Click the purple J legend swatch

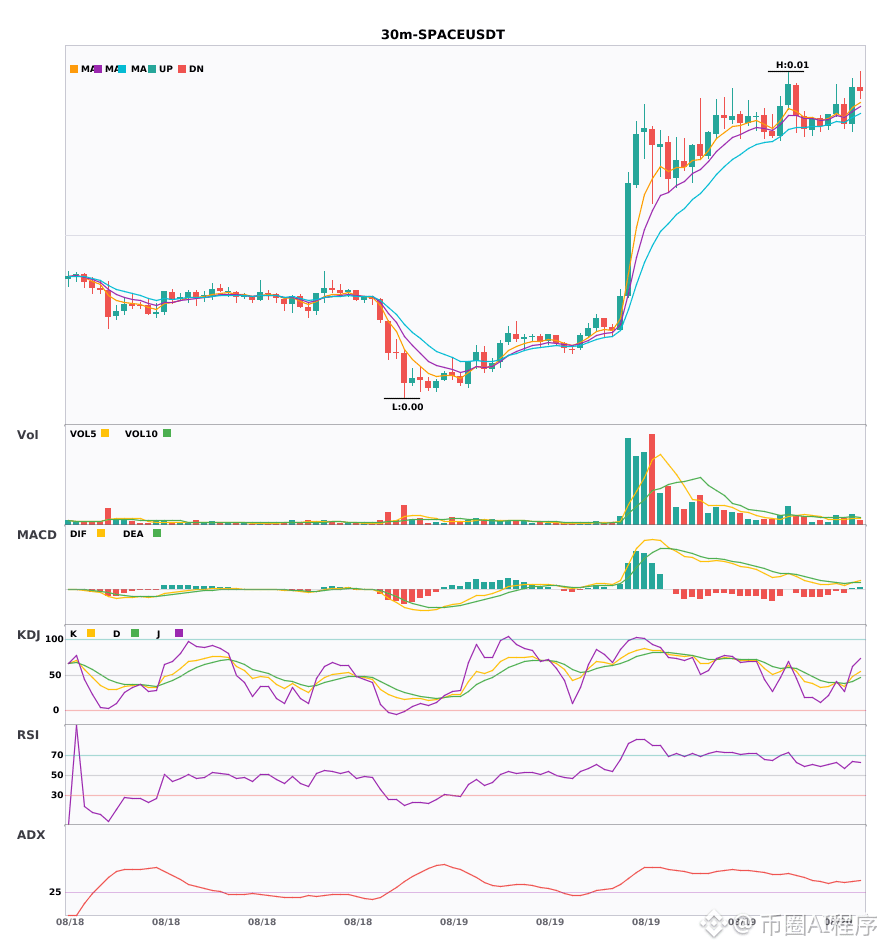[x=179, y=633]
